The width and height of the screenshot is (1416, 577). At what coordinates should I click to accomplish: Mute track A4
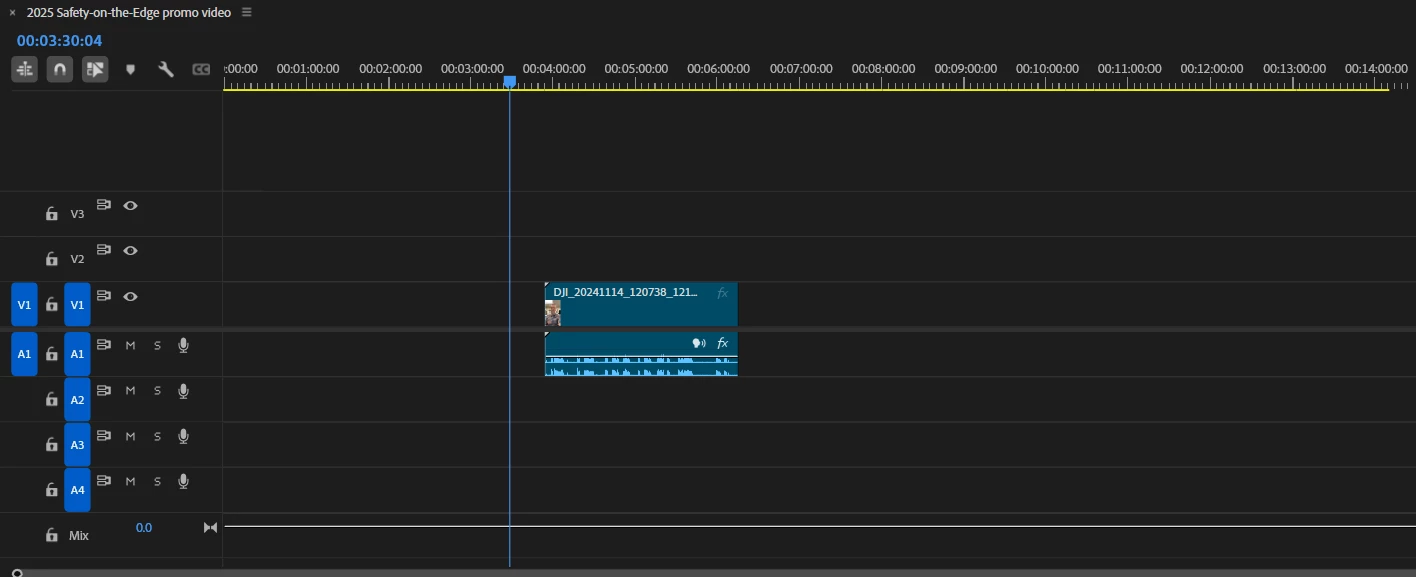(x=130, y=481)
